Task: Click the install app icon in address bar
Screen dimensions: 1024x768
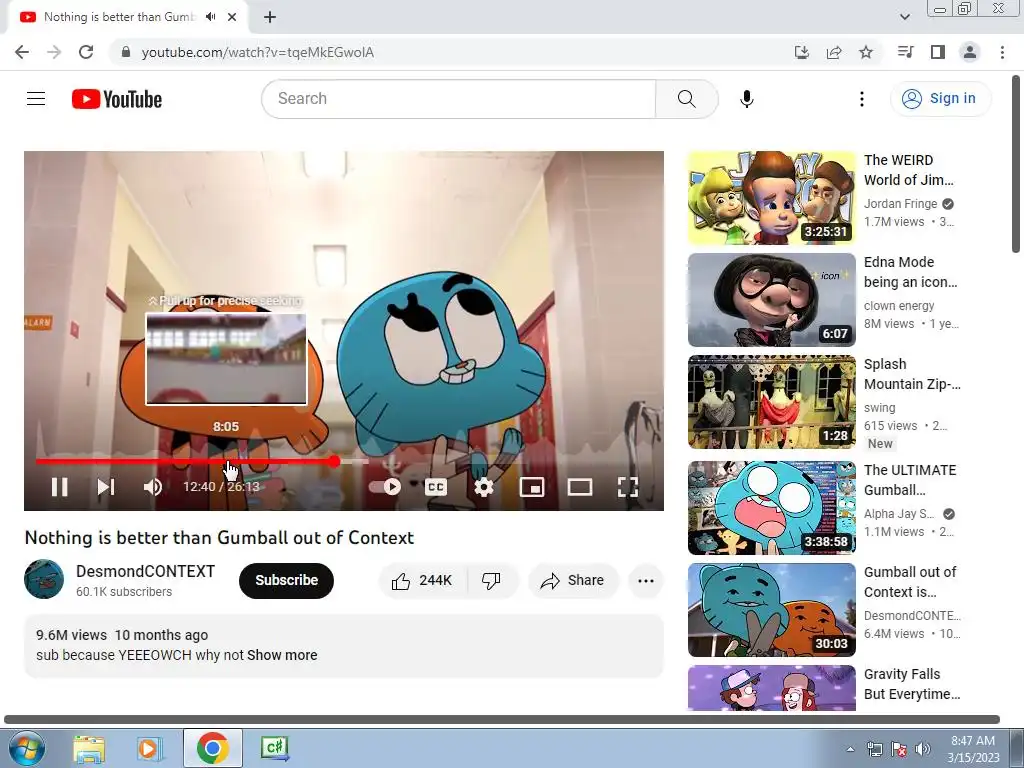Action: [x=801, y=52]
